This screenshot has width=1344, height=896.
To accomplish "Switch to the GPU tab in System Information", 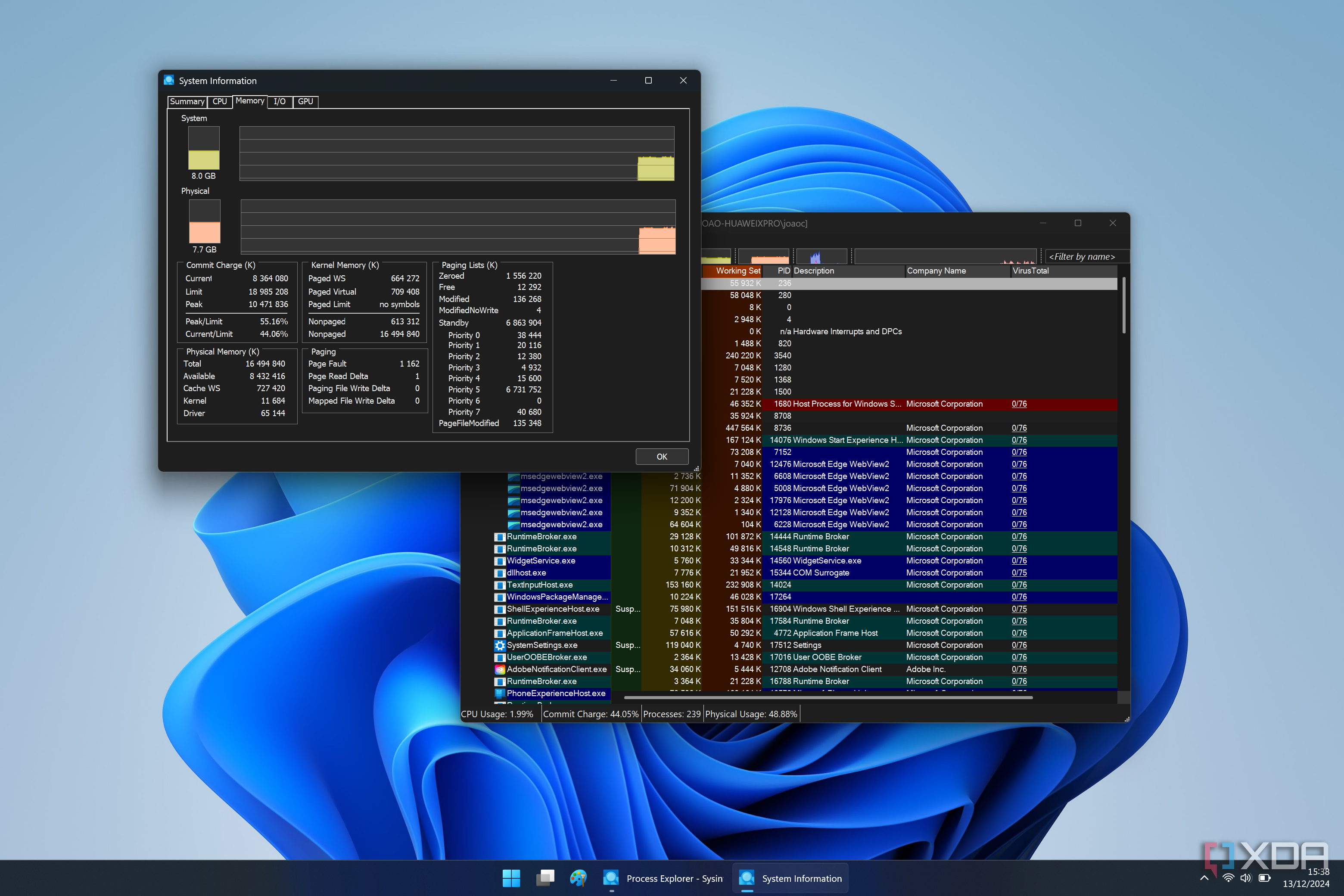I will (x=306, y=102).
